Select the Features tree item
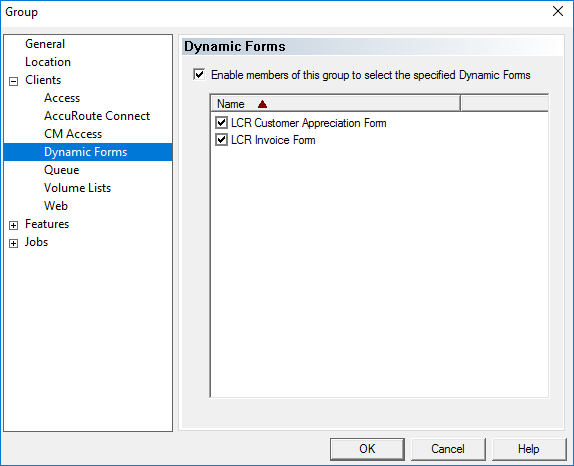This screenshot has width=574, height=466. coord(47,224)
